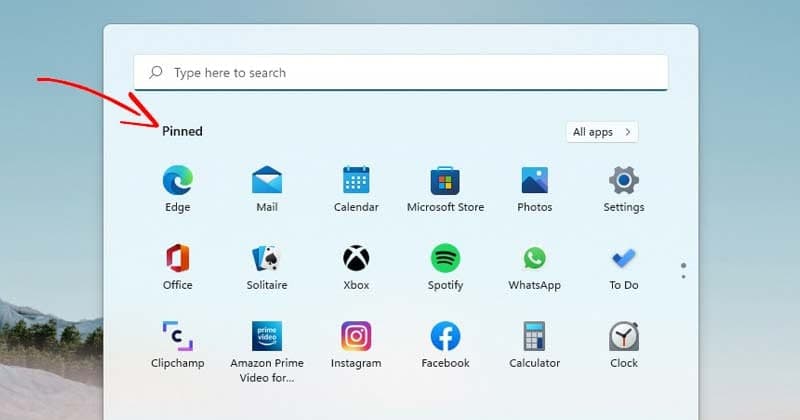Open Microsoft Store
Screen dimensions: 800x420
[445, 188]
